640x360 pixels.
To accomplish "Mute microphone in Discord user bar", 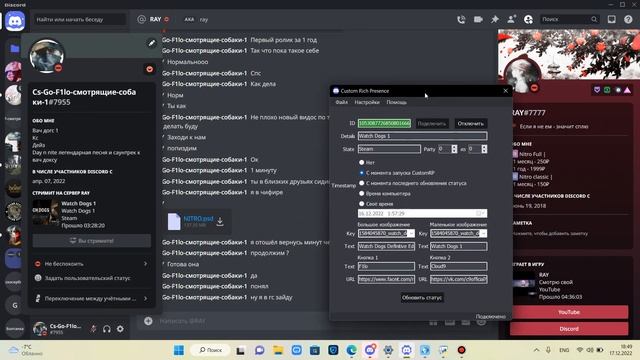I will (93, 329).
